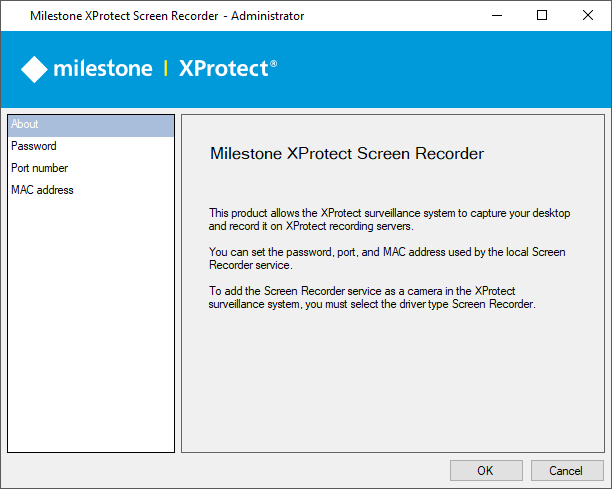Image resolution: width=612 pixels, height=489 pixels.
Task: Click Cancel to discard changes
Action: pyautogui.click(x=566, y=470)
